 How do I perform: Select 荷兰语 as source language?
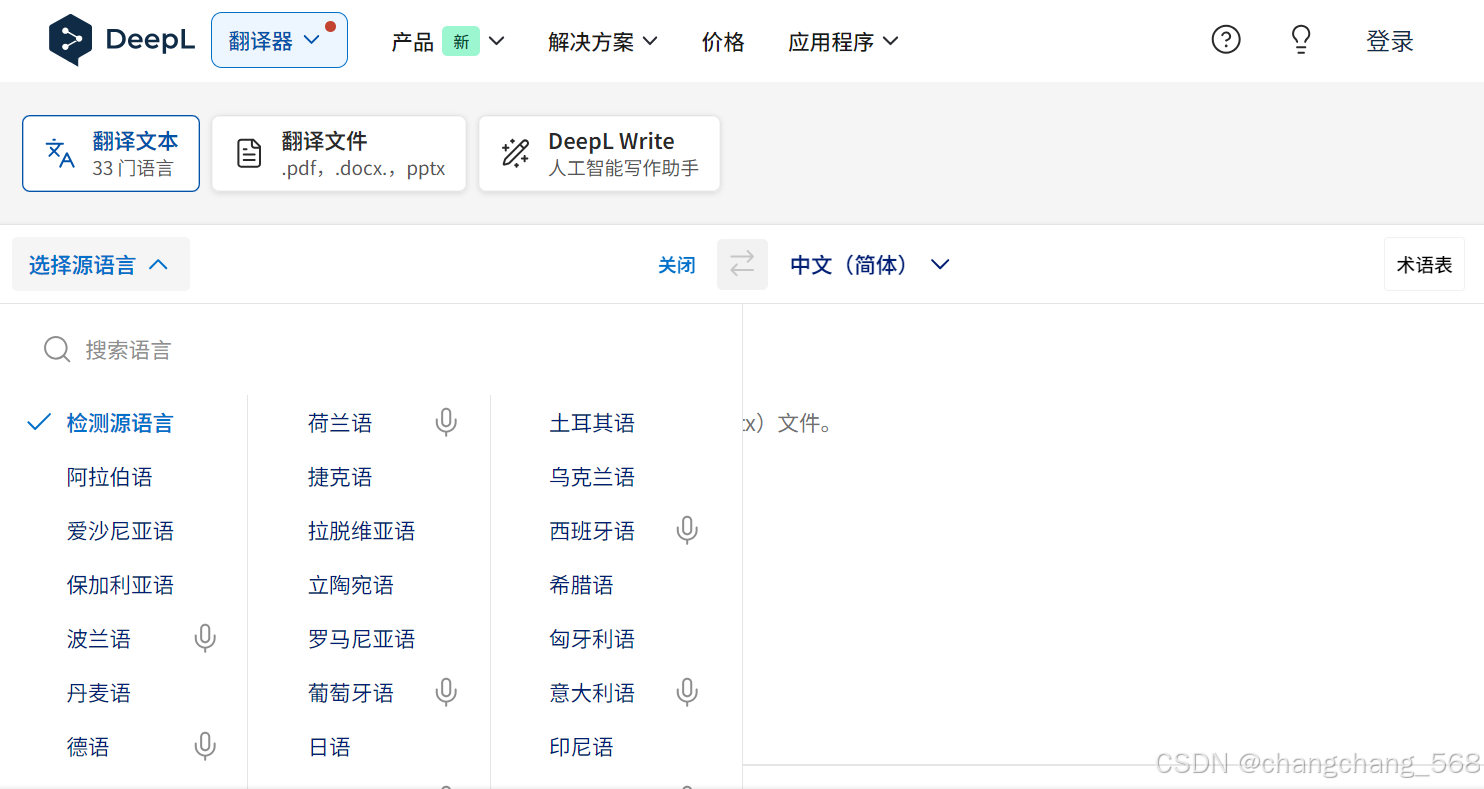(340, 423)
